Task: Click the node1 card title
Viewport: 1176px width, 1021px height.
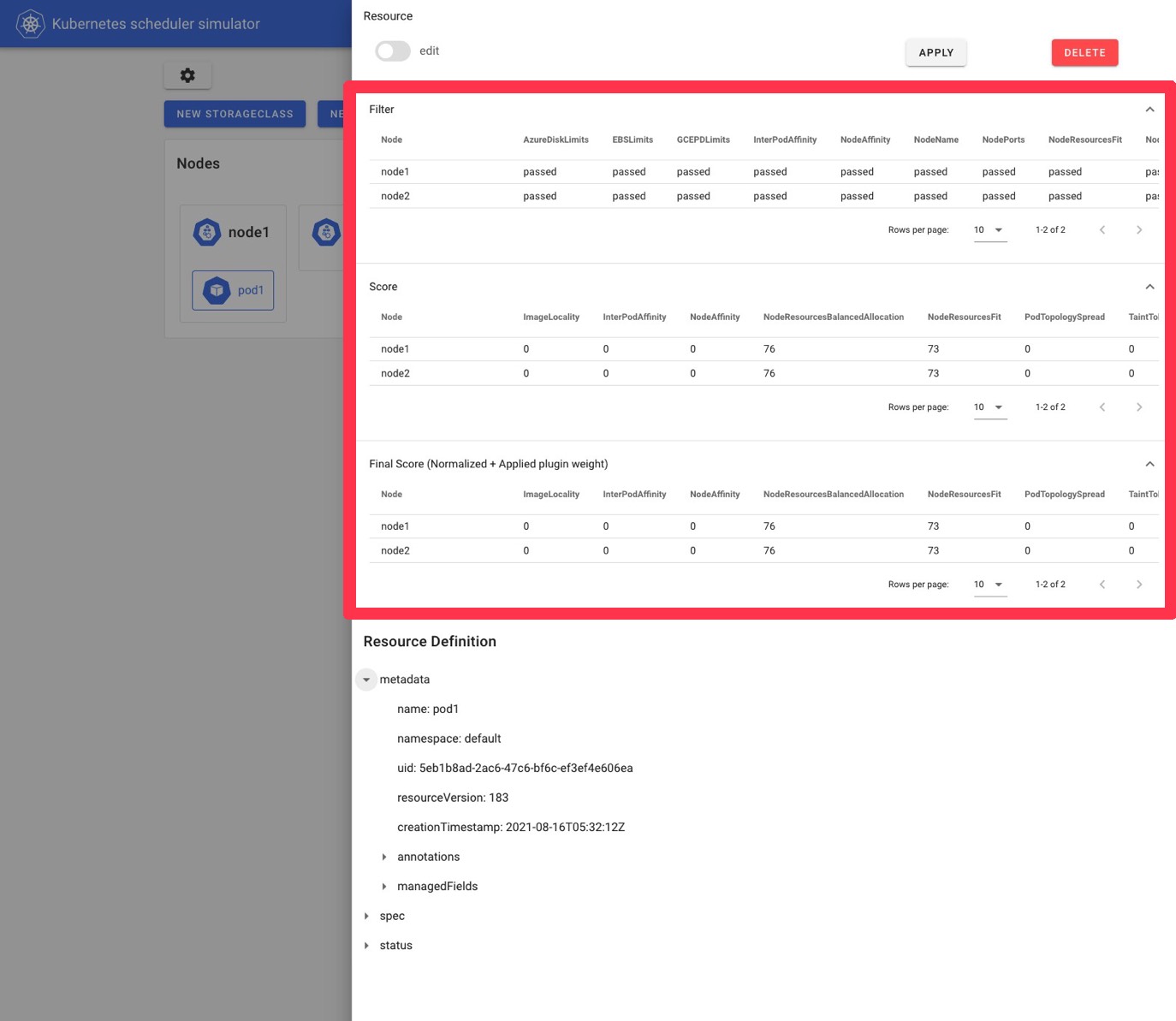Action: (248, 232)
